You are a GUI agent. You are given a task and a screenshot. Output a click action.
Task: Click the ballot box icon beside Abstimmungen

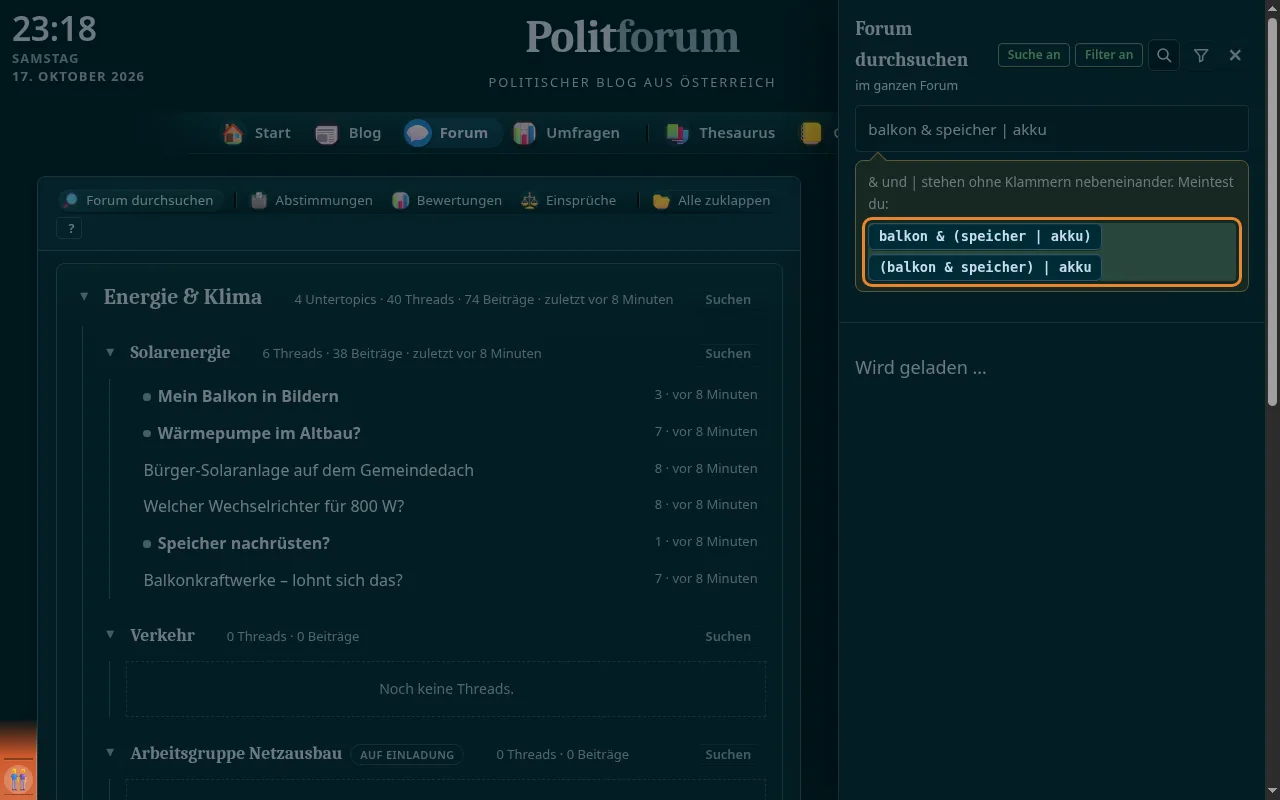(259, 200)
